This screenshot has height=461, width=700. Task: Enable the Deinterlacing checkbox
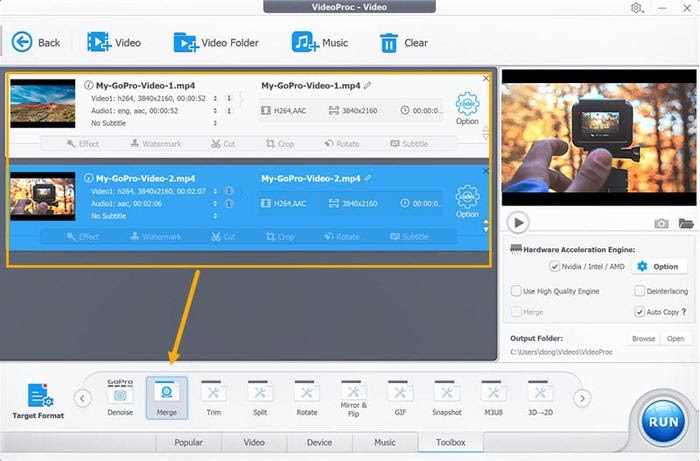(x=639, y=291)
